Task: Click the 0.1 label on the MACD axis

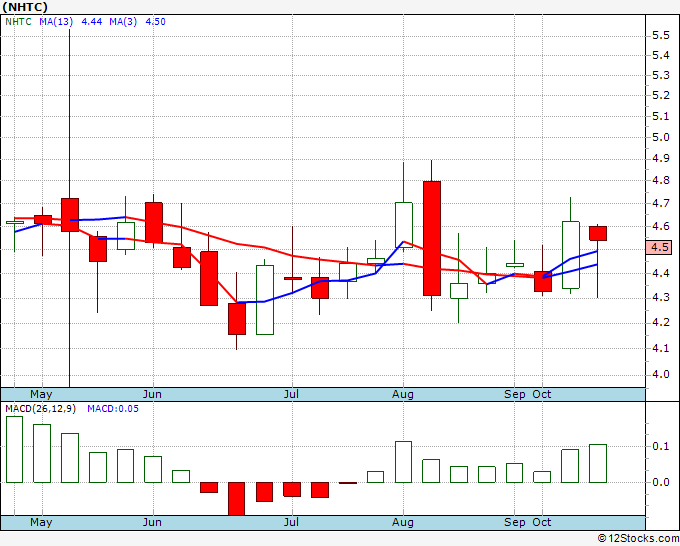Action: pos(660,446)
